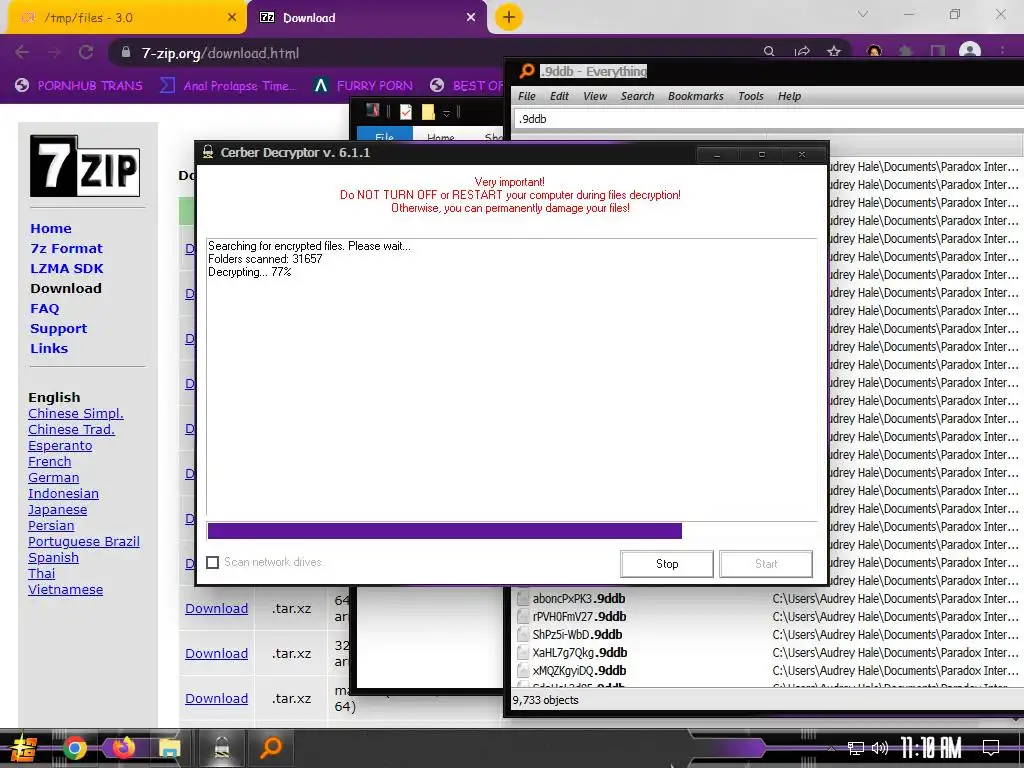Open the notification center icon
Screen dimensions: 1024x768
click(x=991, y=747)
